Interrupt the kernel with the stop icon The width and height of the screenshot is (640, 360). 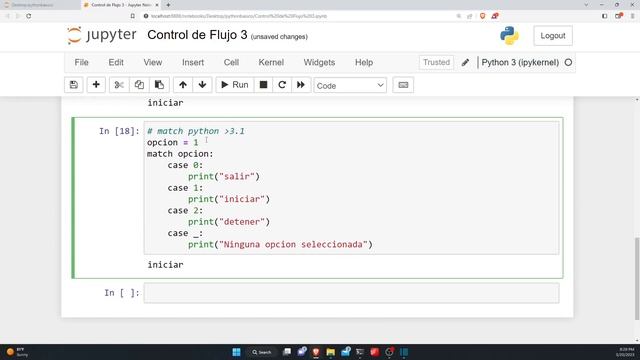pyautogui.click(x=263, y=85)
